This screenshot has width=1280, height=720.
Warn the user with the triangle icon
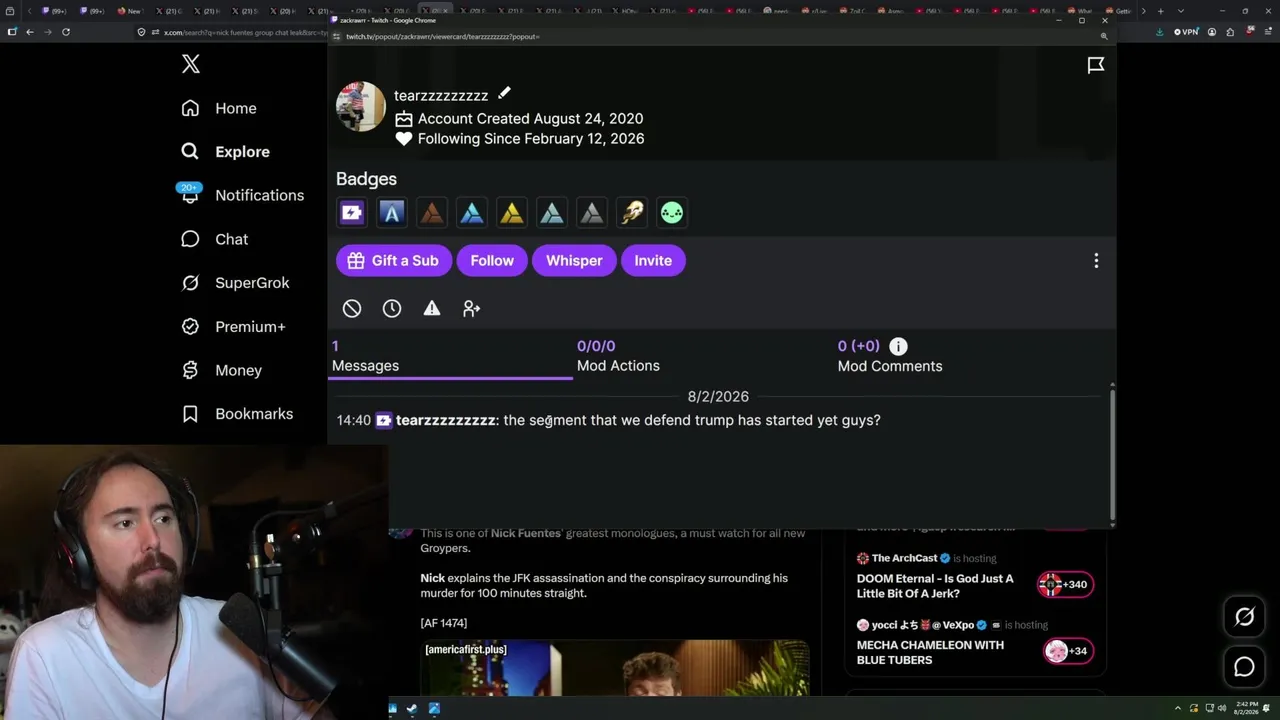[432, 309]
